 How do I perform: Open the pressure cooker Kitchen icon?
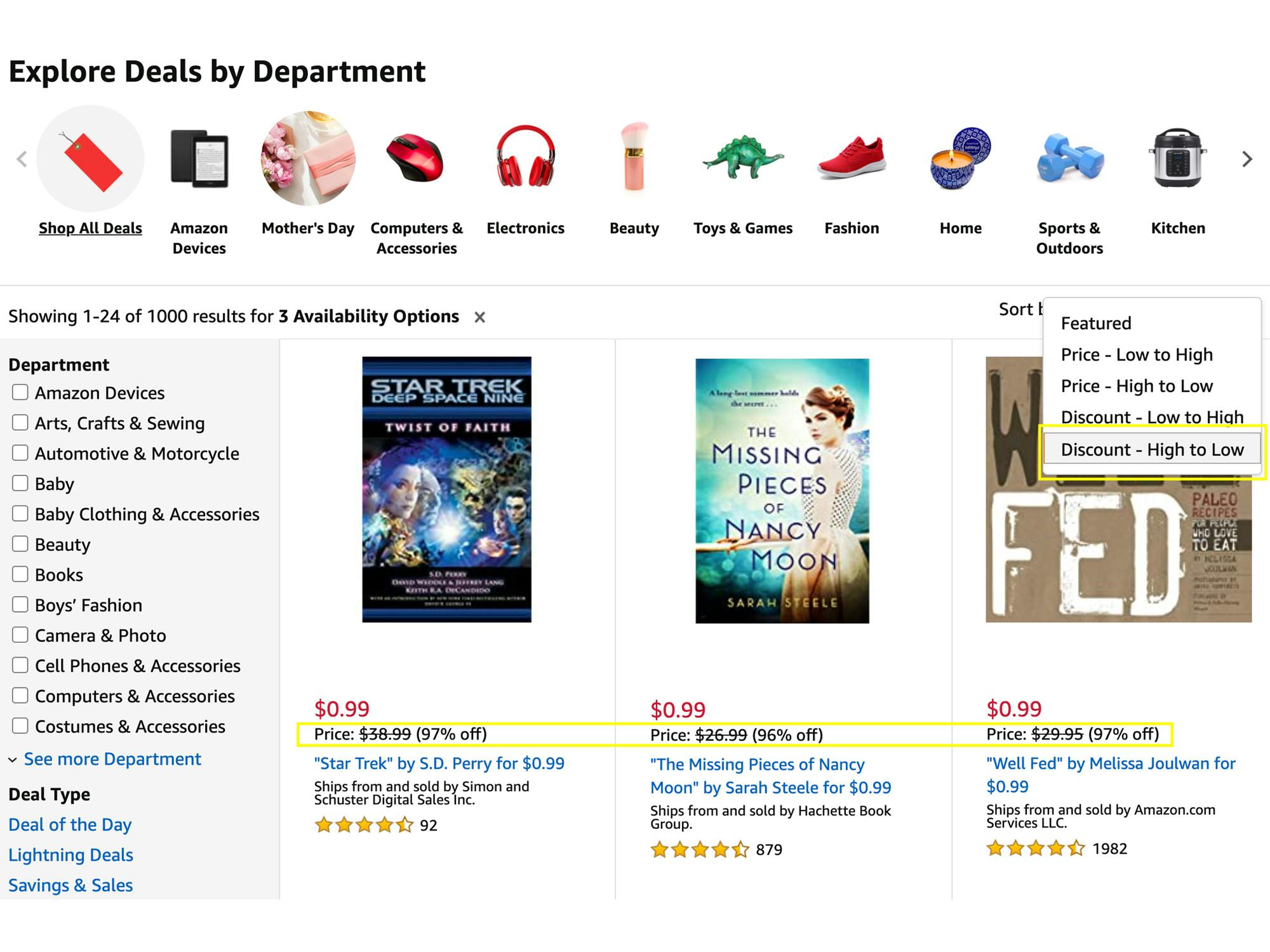coord(1178,159)
